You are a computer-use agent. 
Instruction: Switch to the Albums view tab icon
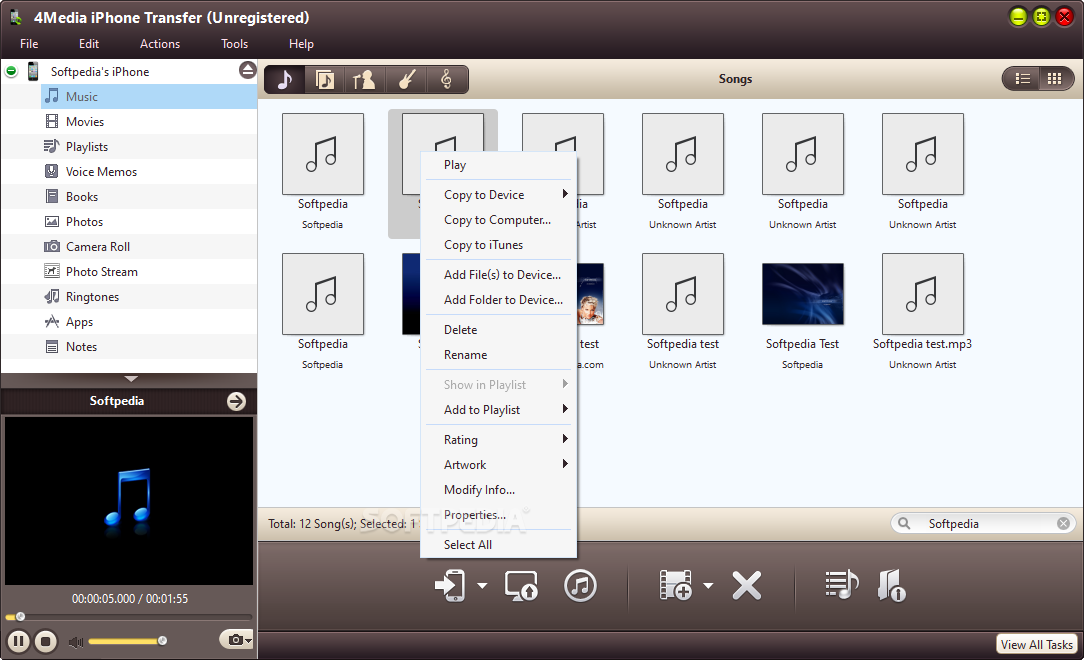coord(325,79)
